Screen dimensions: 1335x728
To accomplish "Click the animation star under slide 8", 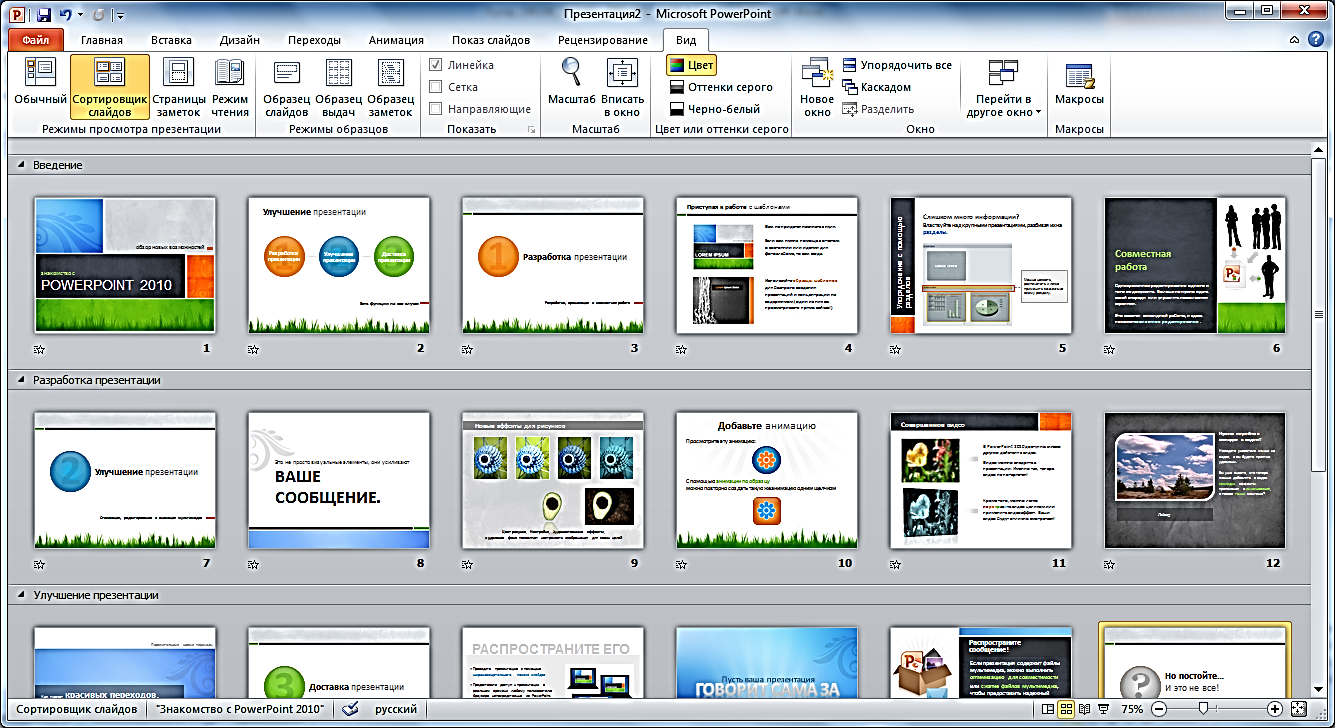I will click(254, 564).
